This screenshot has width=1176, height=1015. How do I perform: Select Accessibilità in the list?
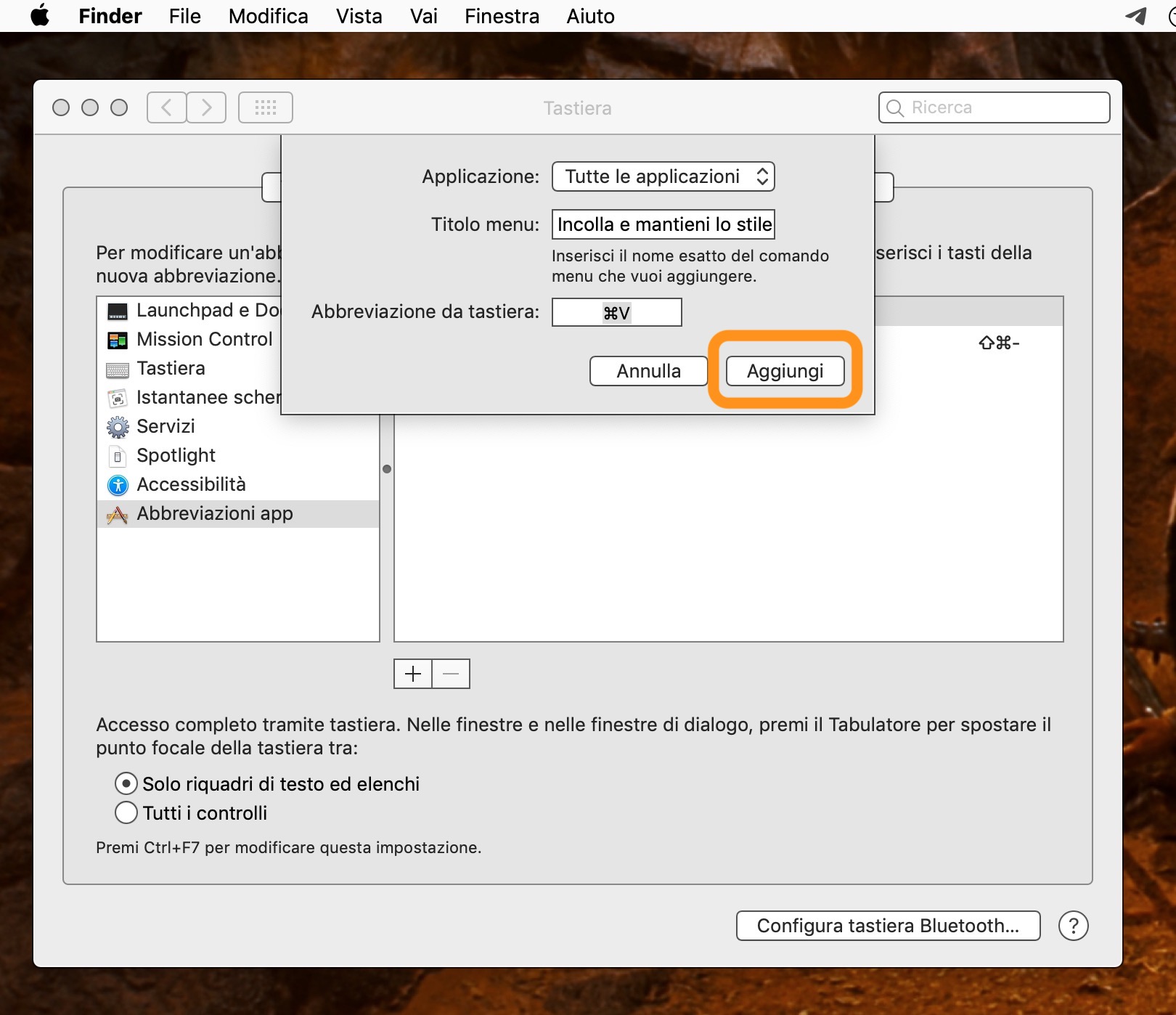pyautogui.click(x=238, y=485)
